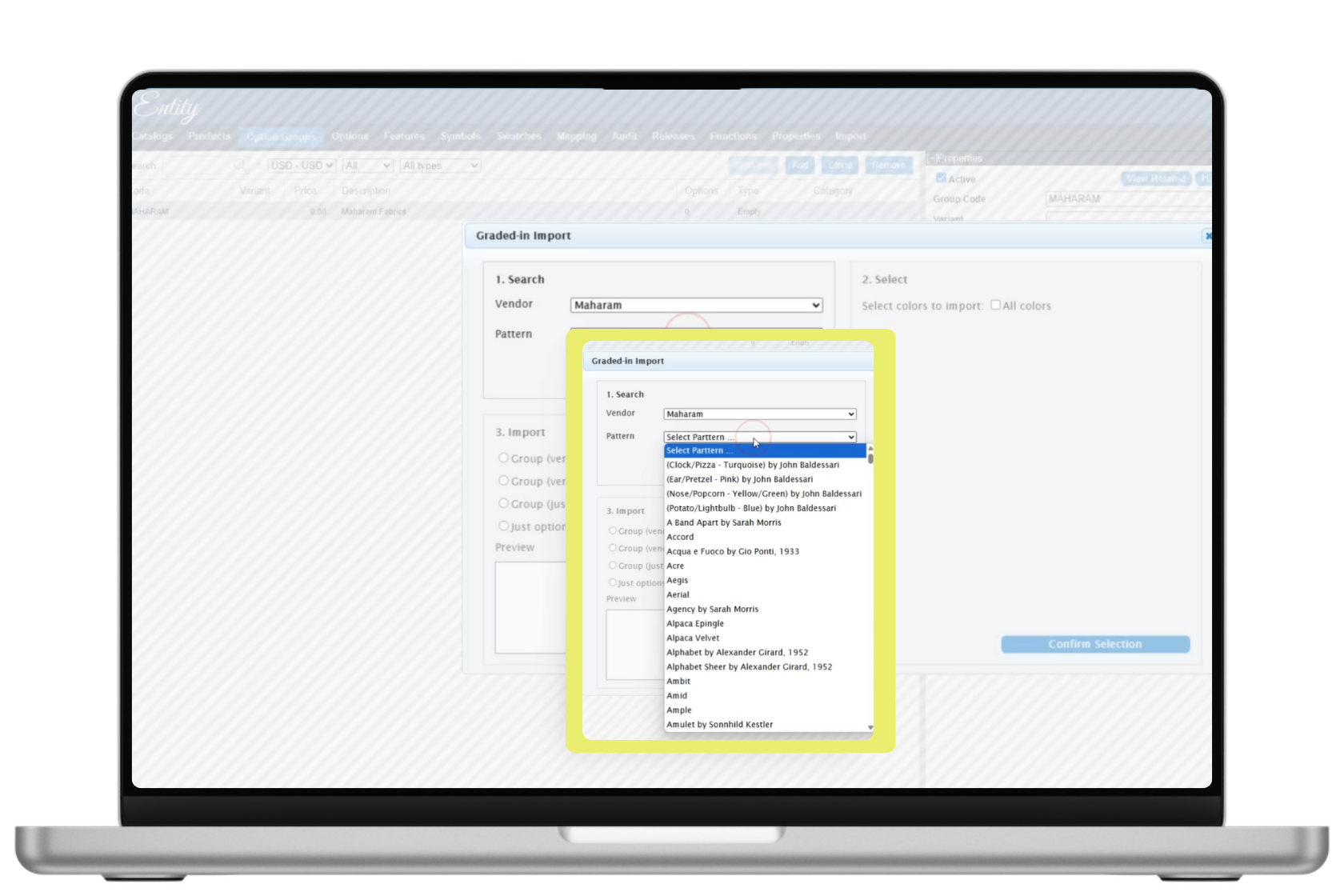Screen dimensions: 1344x896
Task: Click the Type column header
Action: pyautogui.click(x=748, y=190)
